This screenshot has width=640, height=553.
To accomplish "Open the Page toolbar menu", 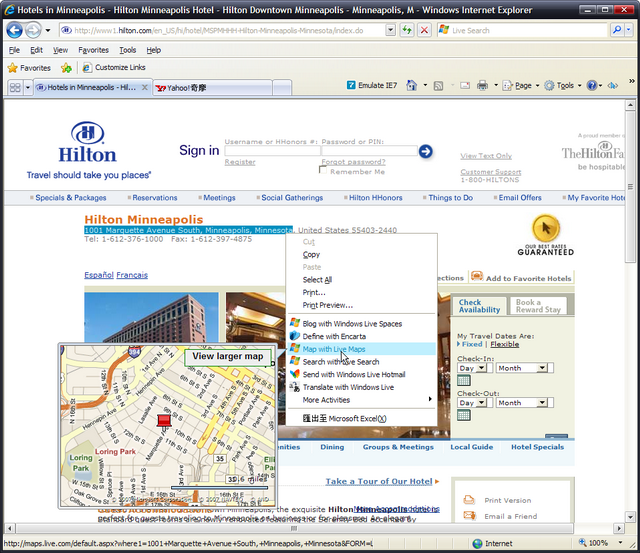I will click(521, 85).
